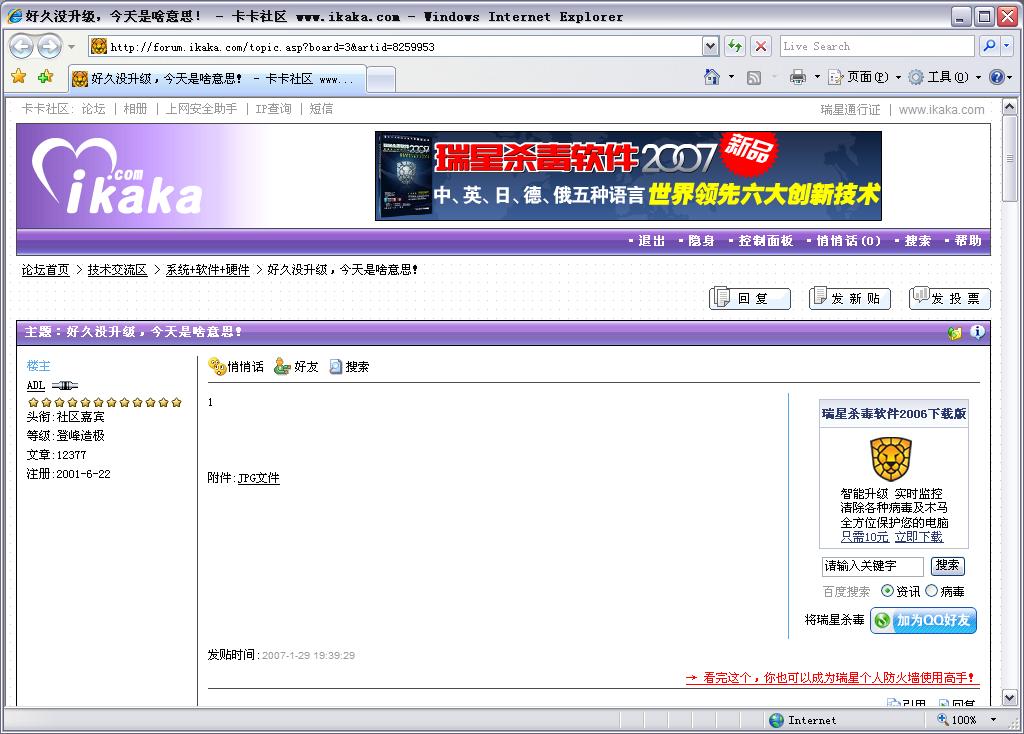1024x734 pixels.
Task: Go forward with the browser Forward arrow
Action: (49, 46)
